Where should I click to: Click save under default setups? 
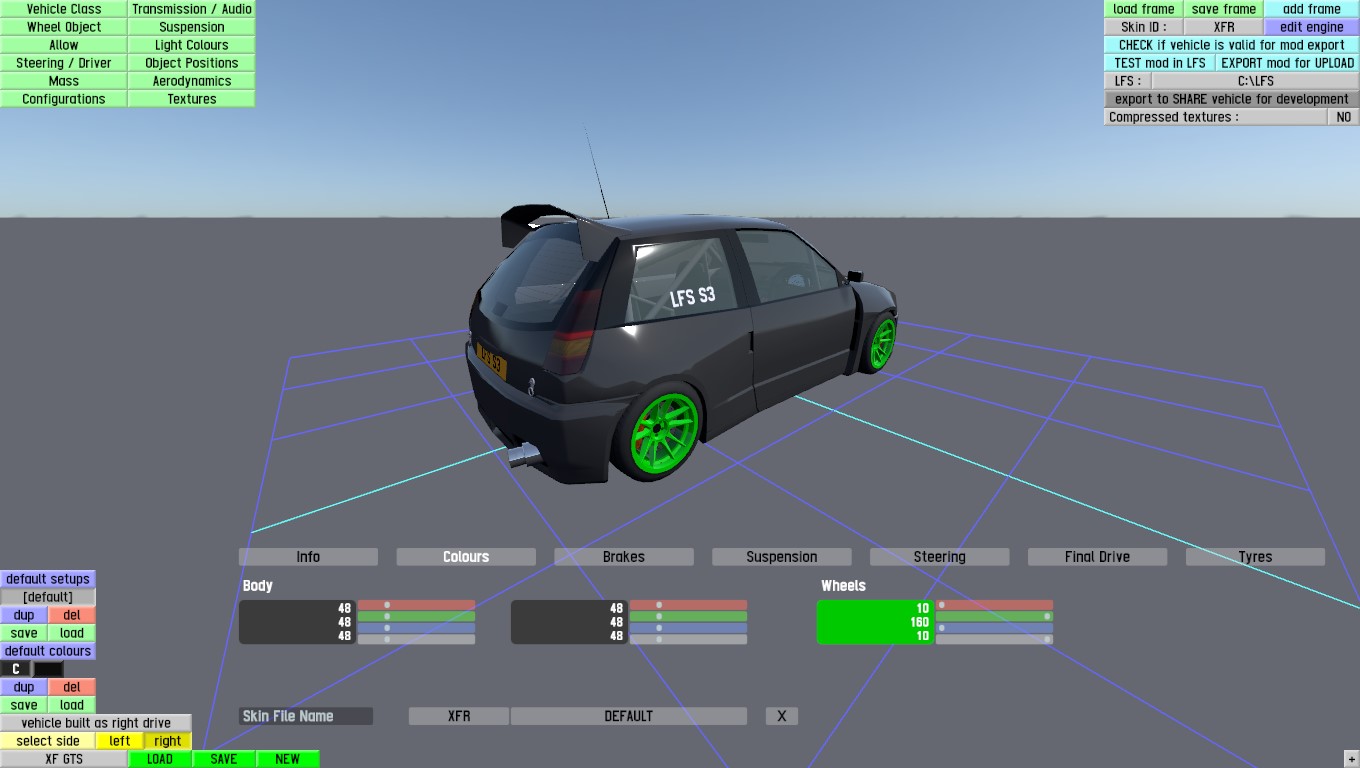click(x=24, y=633)
